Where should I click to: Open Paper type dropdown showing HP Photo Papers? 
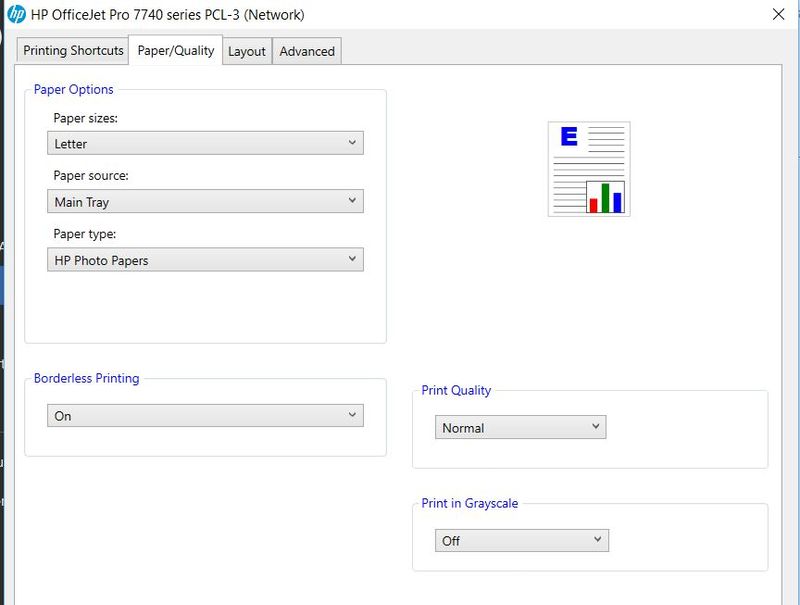[x=205, y=260]
